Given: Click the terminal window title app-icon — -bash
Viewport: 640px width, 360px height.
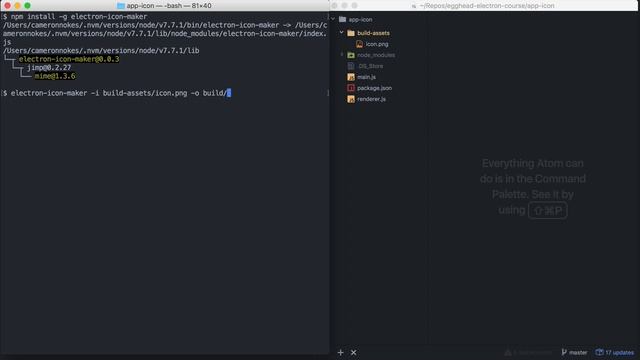Looking at the screenshot, I should pos(169,6).
